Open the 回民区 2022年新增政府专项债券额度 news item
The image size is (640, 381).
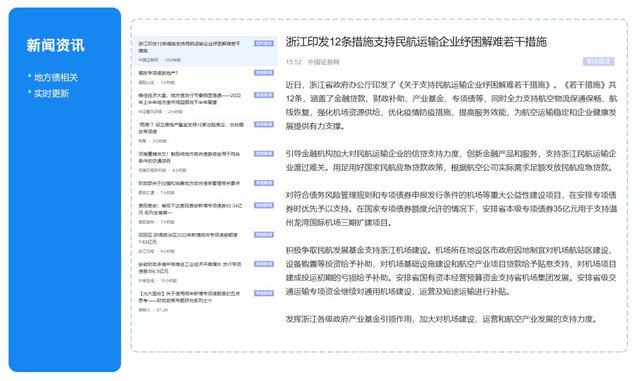(206, 243)
